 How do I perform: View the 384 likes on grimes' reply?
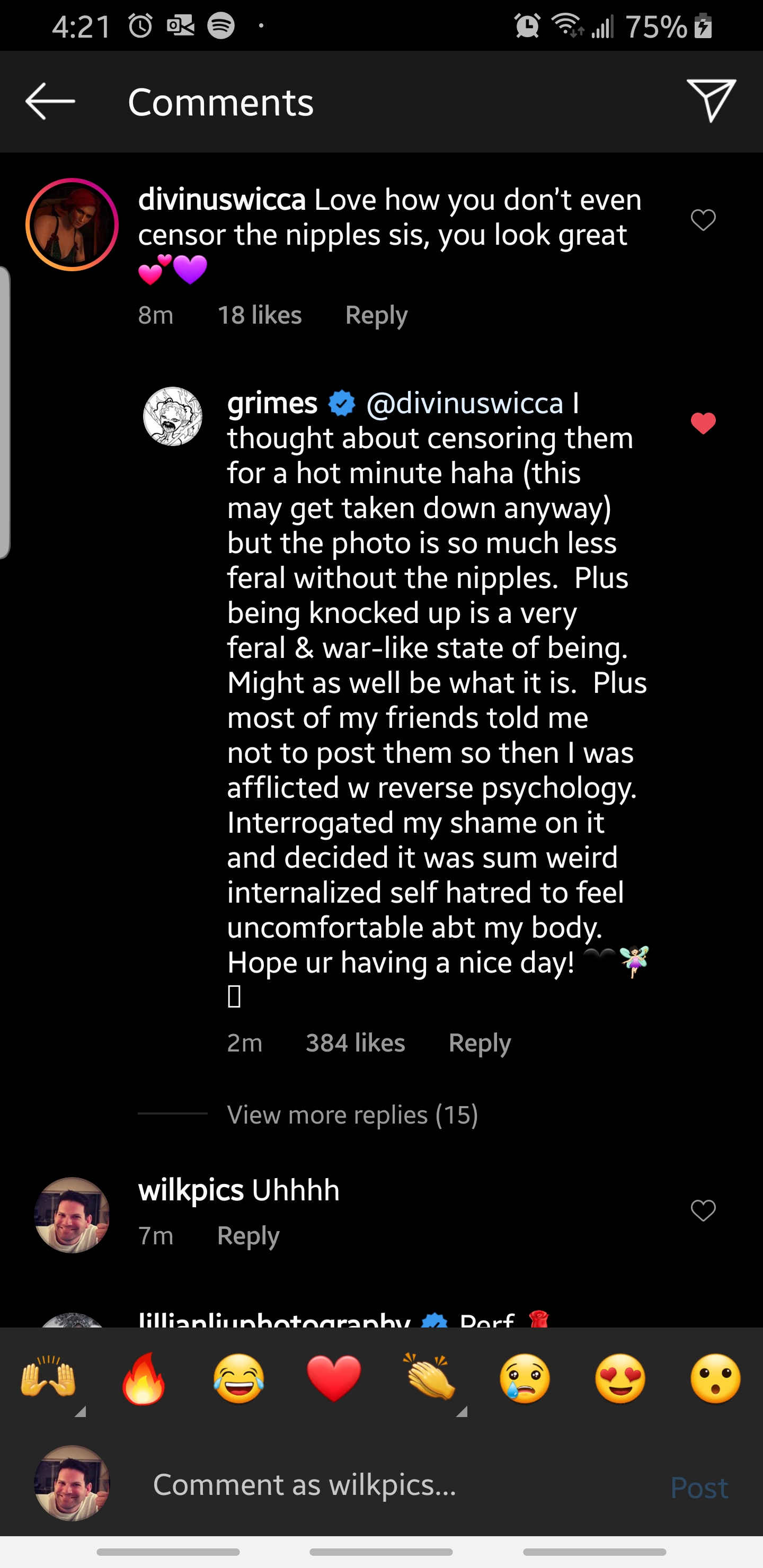pyautogui.click(x=355, y=1044)
